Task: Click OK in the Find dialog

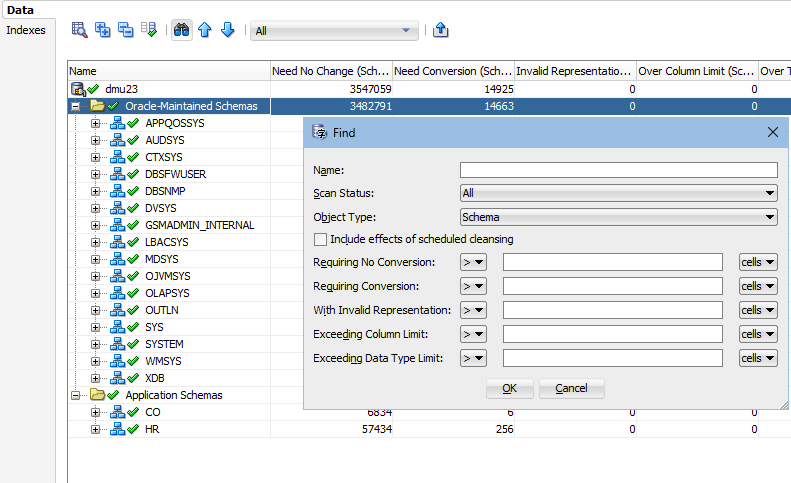Action: click(510, 389)
